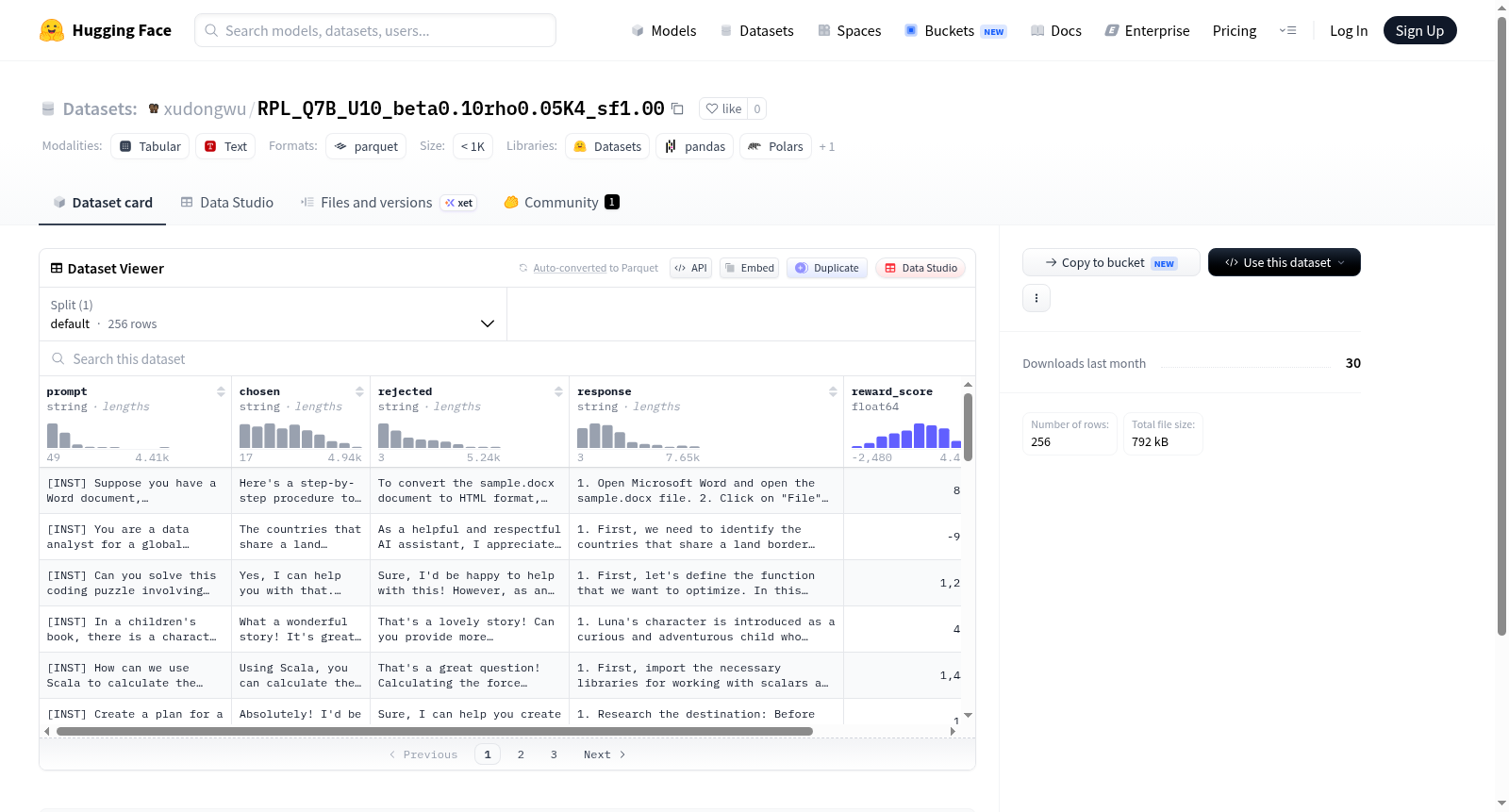This screenshot has width=1509, height=812.
Task: Open Buckets in the top navigation
Action: [955, 31]
